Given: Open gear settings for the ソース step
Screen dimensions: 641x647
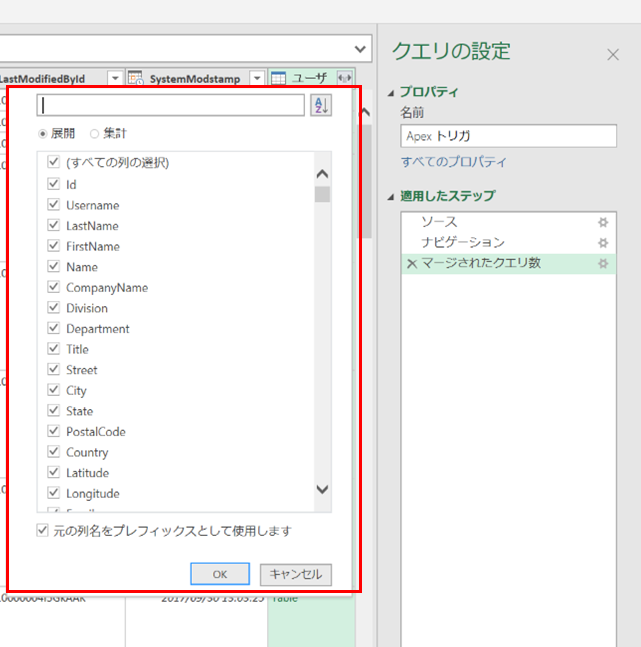Looking at the screenshot, I should click(x=603, y=222).
